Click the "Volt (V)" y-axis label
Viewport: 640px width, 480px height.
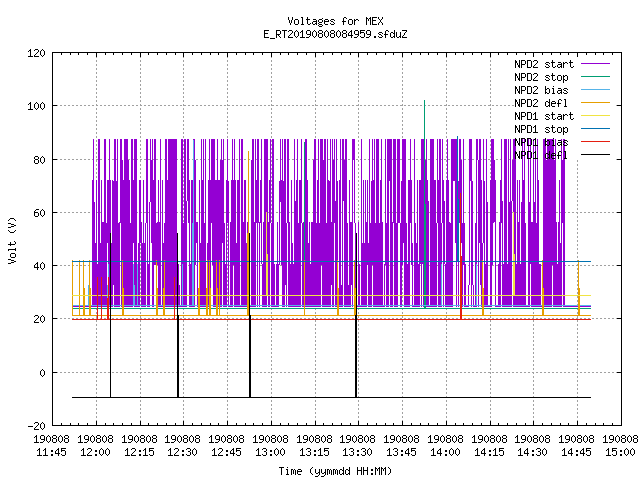(12, 241)
